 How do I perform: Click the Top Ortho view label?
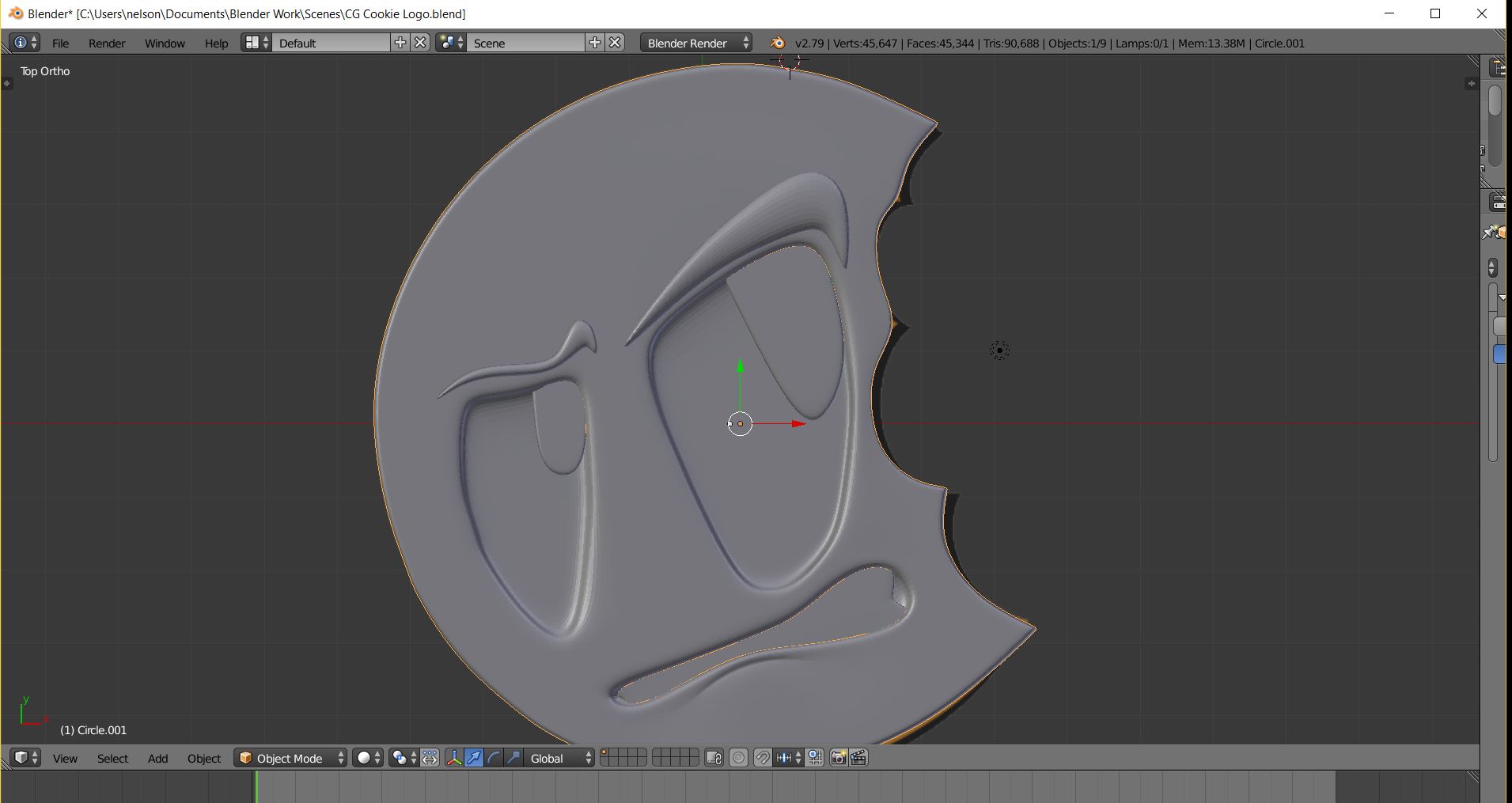point(45,71)
